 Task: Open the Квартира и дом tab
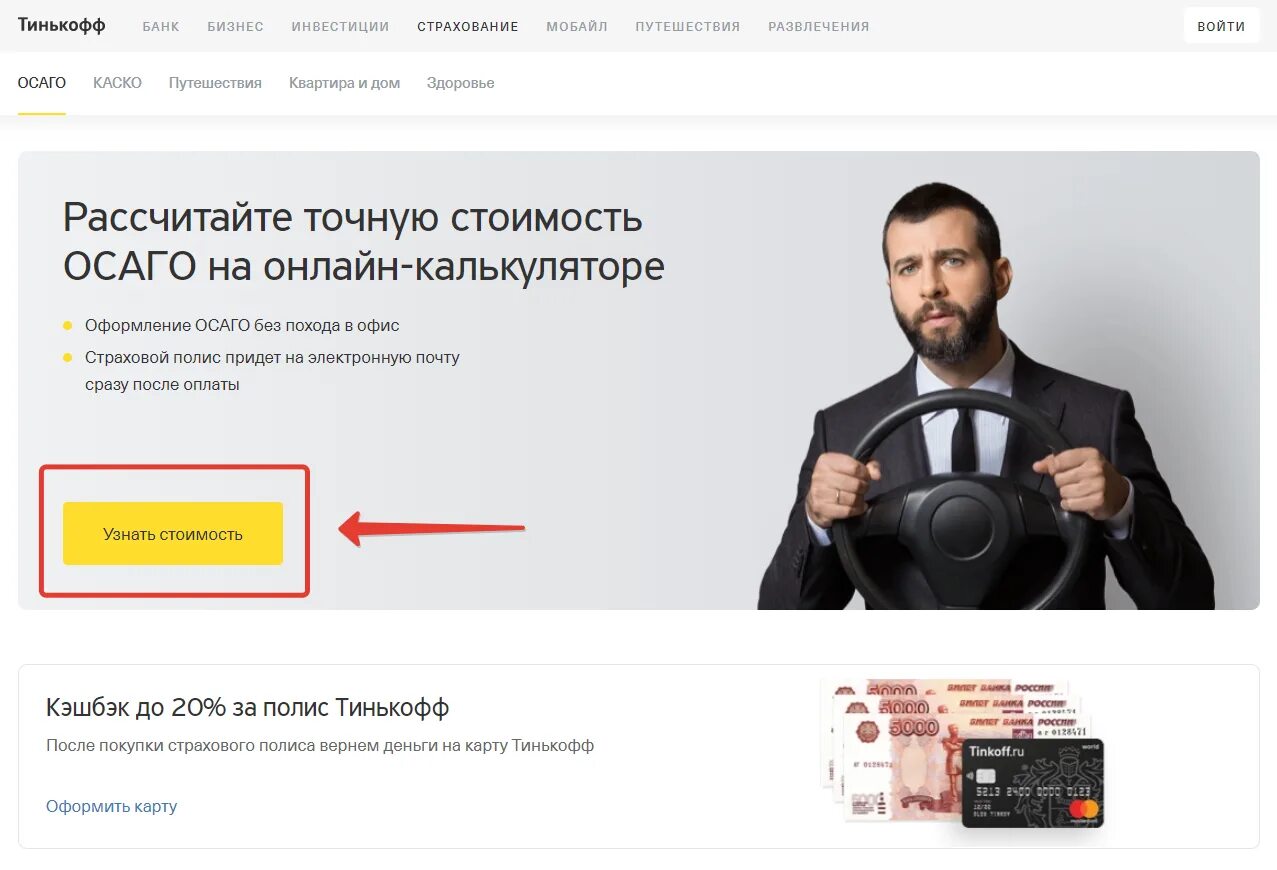click(344, 83)
